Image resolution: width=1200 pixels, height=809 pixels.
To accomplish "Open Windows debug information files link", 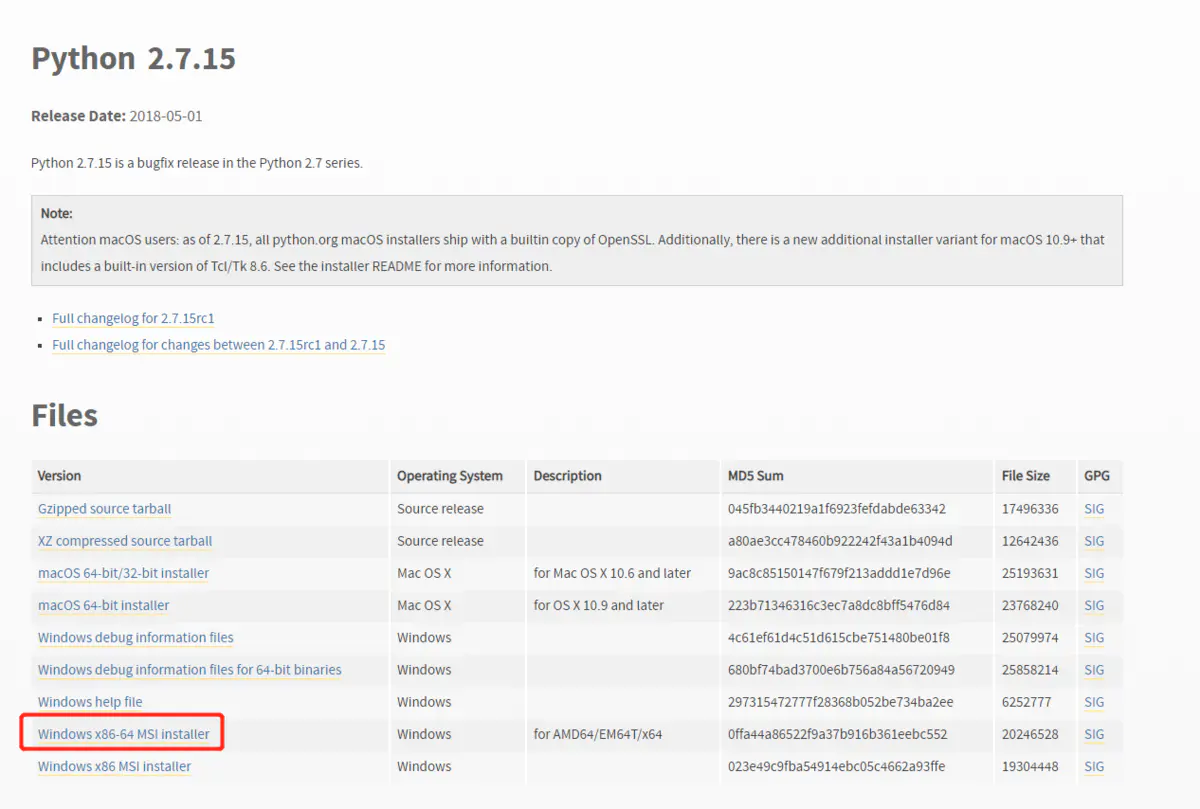I will pyautogui.click(x=135, y=637).
